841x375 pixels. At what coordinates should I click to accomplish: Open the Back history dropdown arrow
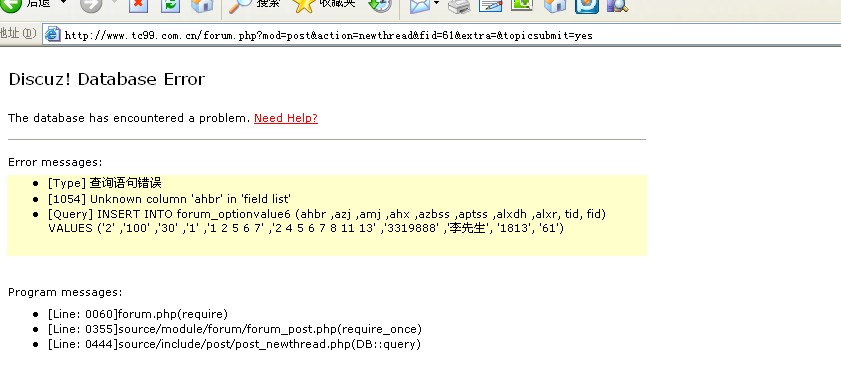click(63, 3)
